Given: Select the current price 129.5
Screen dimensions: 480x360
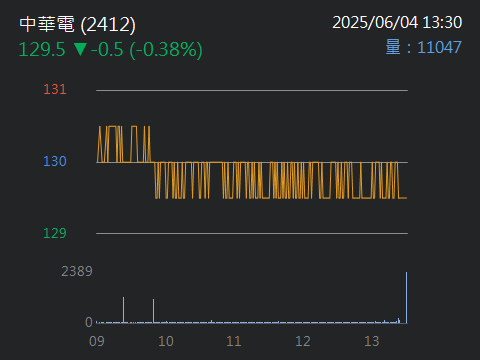Looking at the screenshot, I should point(42,49).
